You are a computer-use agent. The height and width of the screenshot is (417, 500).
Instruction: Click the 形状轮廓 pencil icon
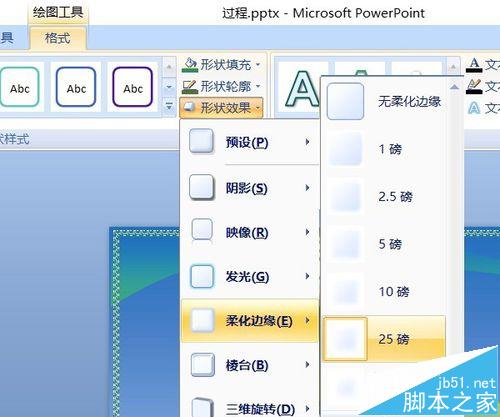[190, 87]
